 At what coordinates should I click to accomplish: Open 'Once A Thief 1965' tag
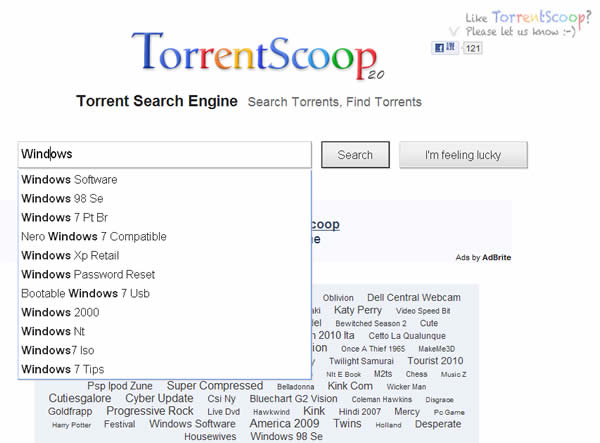click(x=373, y=349)
